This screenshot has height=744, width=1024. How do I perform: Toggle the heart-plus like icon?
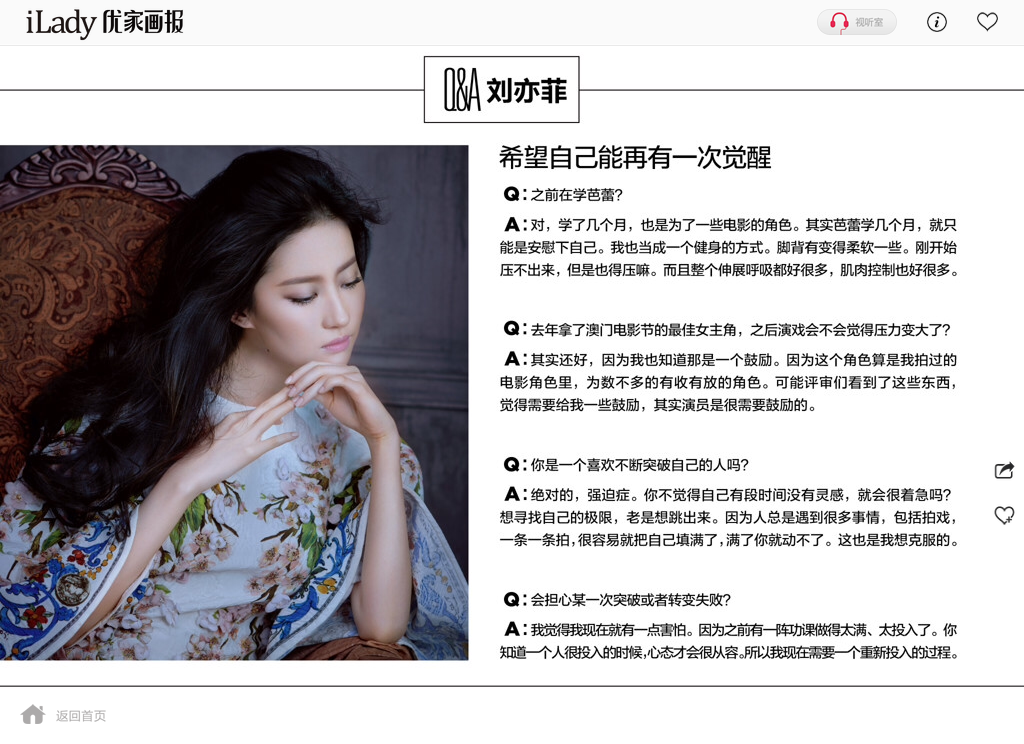tap(1004, 515)
